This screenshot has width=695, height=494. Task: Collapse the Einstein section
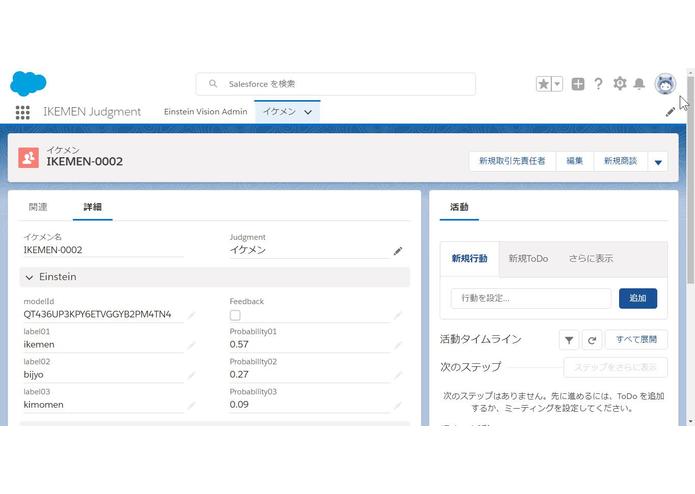(30, 277)
